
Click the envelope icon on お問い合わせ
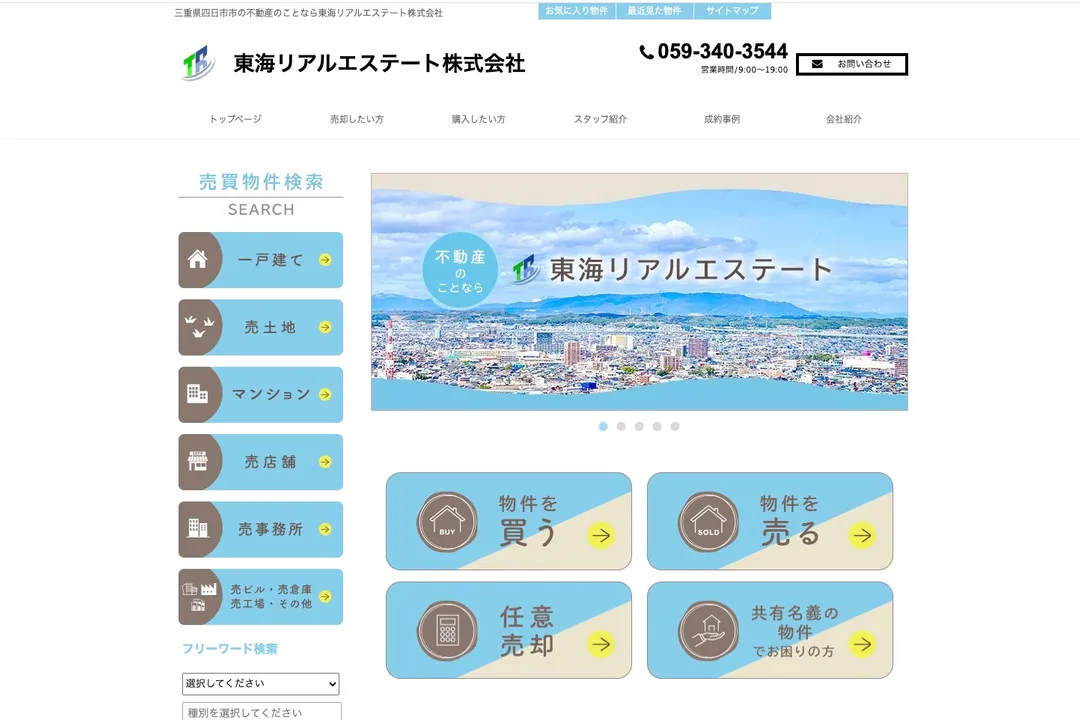tap(817, 64)
